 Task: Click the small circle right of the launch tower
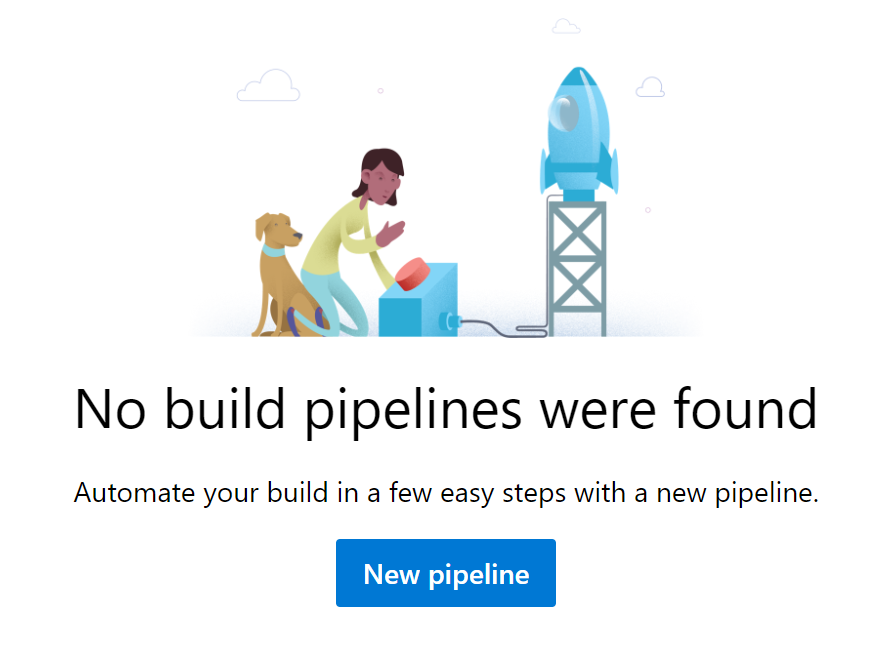click(x=648, y=210)
